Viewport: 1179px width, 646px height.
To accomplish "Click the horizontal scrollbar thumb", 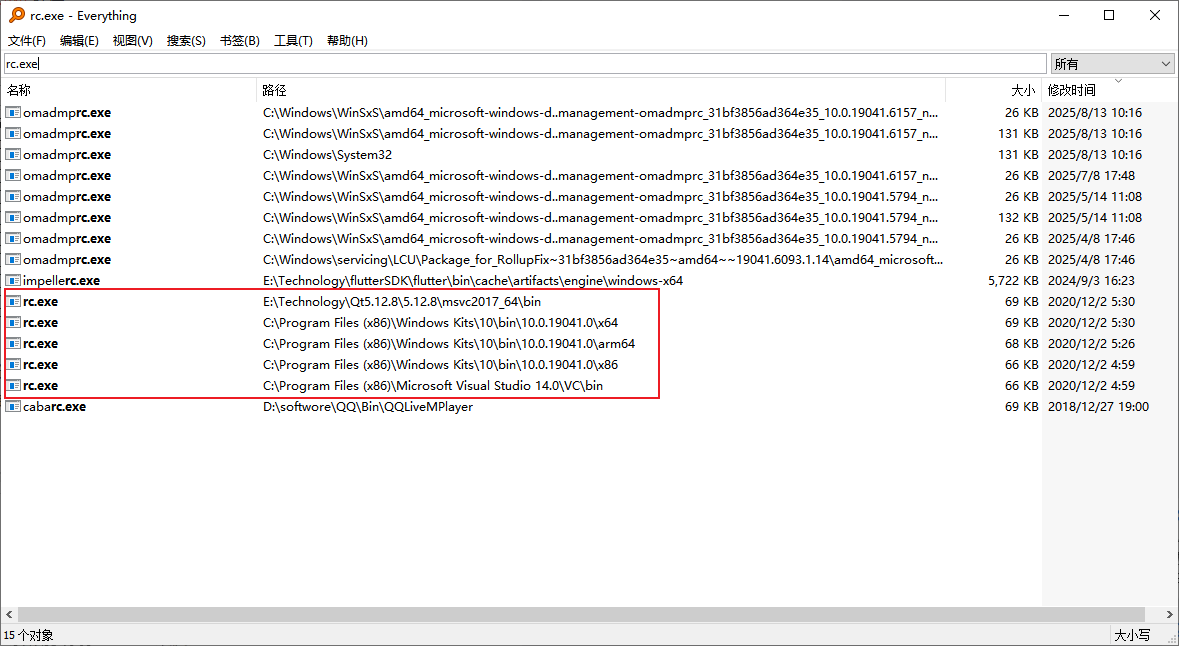I will pos(580,614).
